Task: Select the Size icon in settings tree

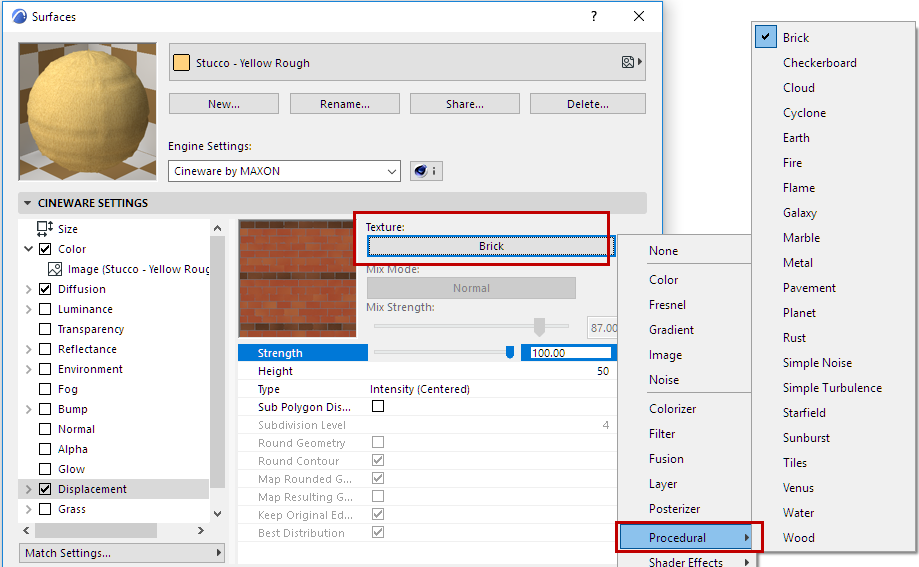Action: pos(45,229)
